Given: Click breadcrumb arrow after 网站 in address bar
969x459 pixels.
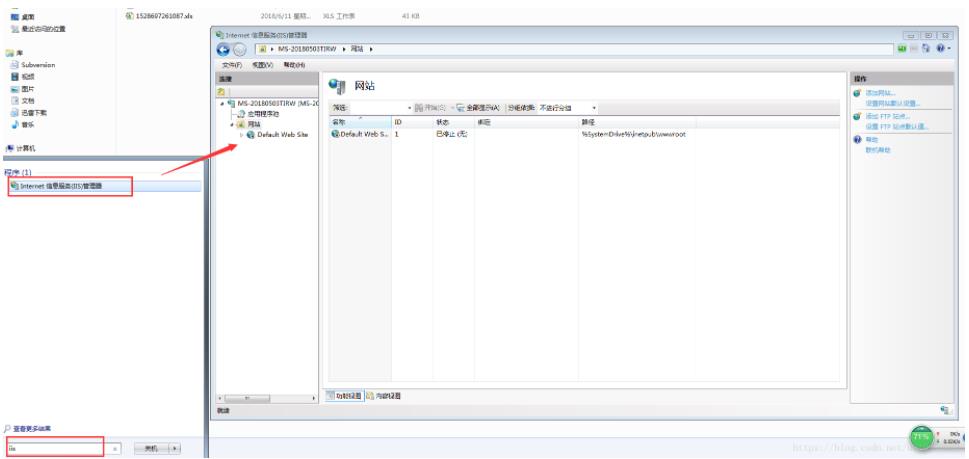Looking at the screenshot, I should (371, 49).
